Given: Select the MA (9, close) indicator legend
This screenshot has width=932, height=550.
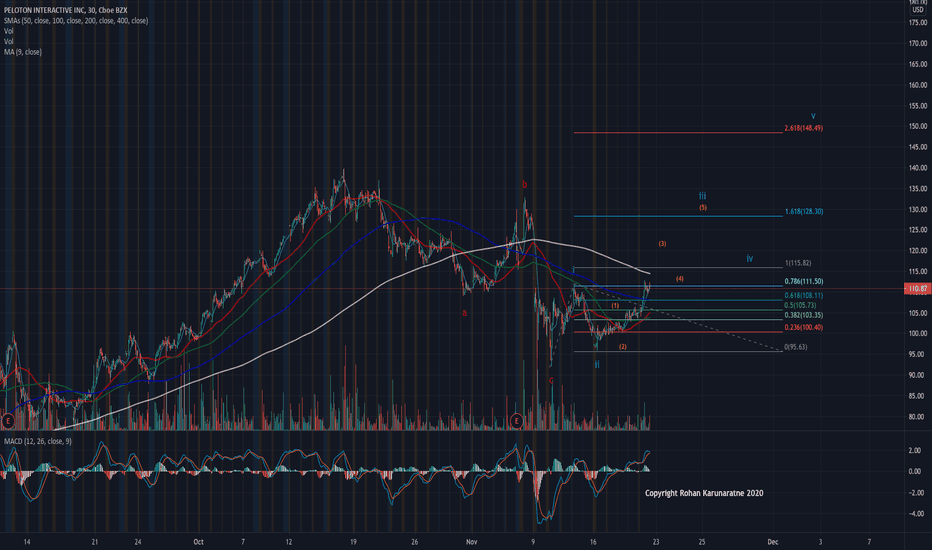Looking at the screenshot, I should tap(23, 52).
